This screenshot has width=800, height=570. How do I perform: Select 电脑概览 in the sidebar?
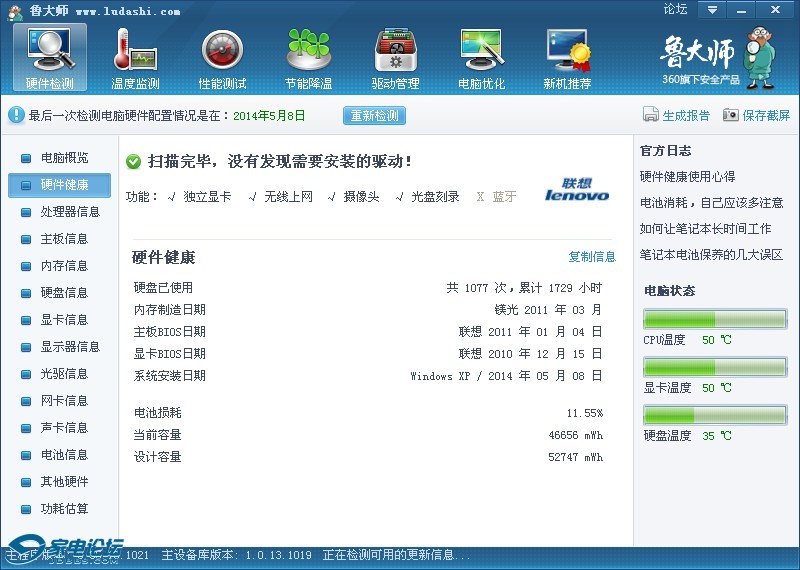click(x=64, y=158)
